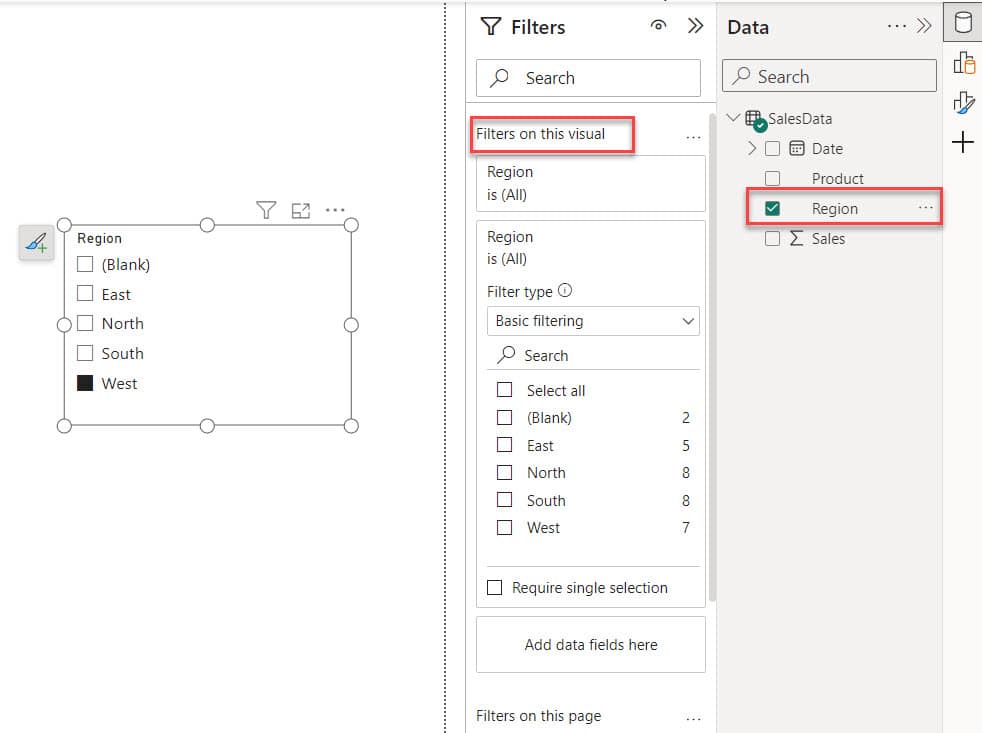Click the Filters pane vertical scrollbar
This screenshot has height=733, width=982.
pyautogui.click(x=712, y=357)
